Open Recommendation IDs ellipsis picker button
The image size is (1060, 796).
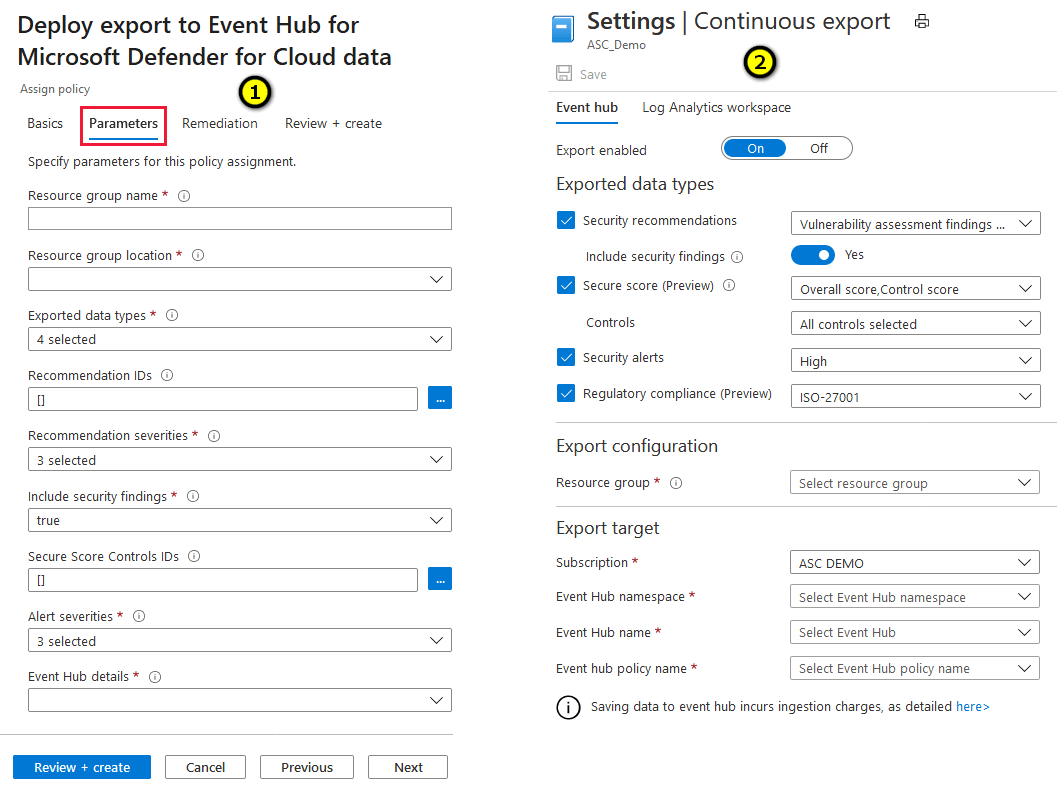coord(440,398)
